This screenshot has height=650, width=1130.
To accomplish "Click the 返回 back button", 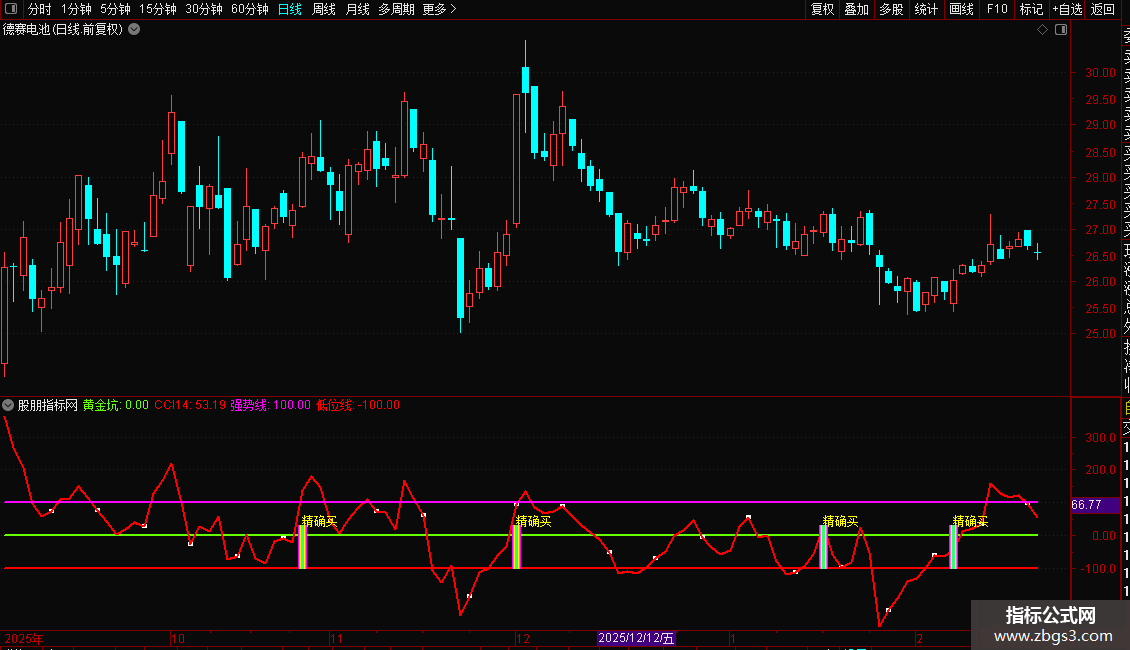I will pos(1103,9).
